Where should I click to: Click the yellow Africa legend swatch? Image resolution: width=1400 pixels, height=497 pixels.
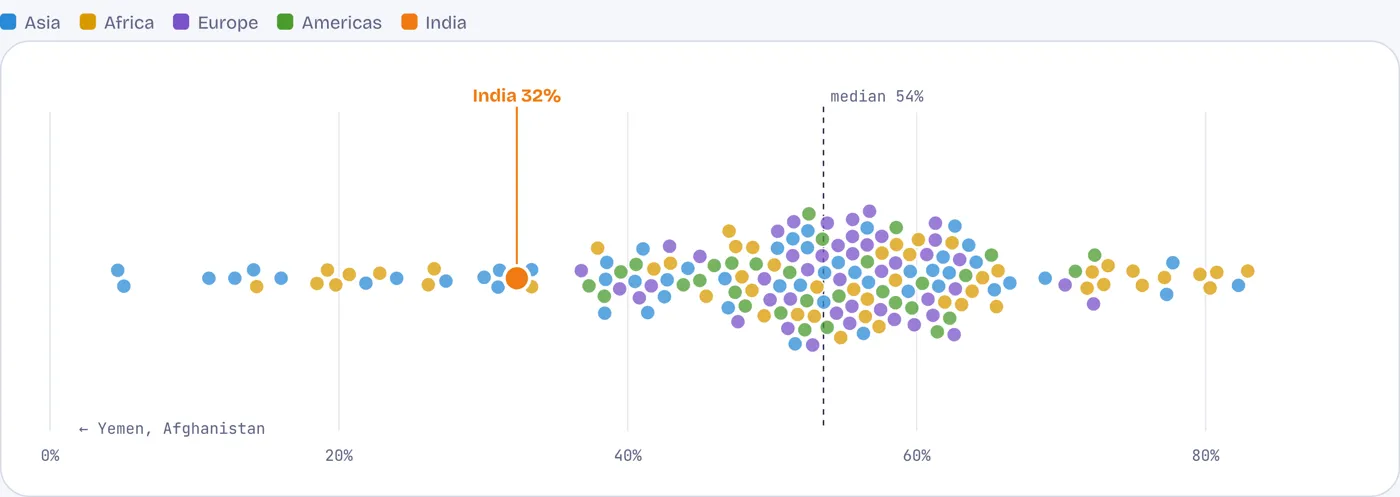click(x=88, y=22)
